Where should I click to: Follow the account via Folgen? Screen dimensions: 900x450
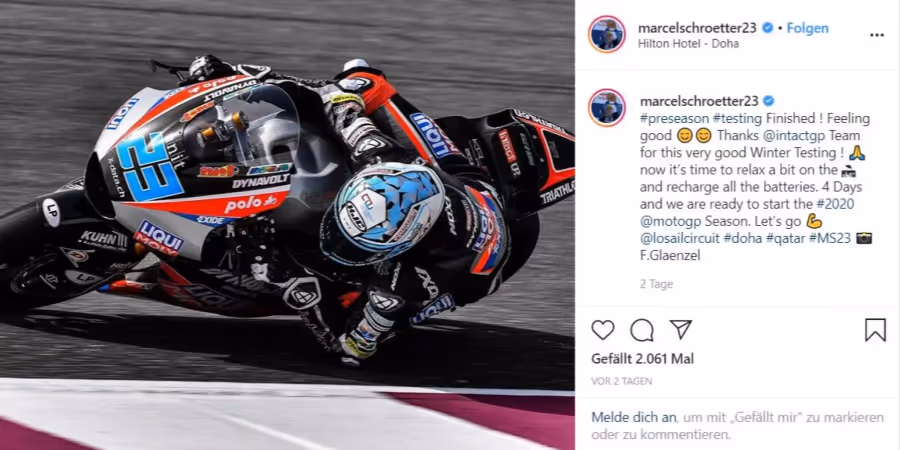[807, 28]
